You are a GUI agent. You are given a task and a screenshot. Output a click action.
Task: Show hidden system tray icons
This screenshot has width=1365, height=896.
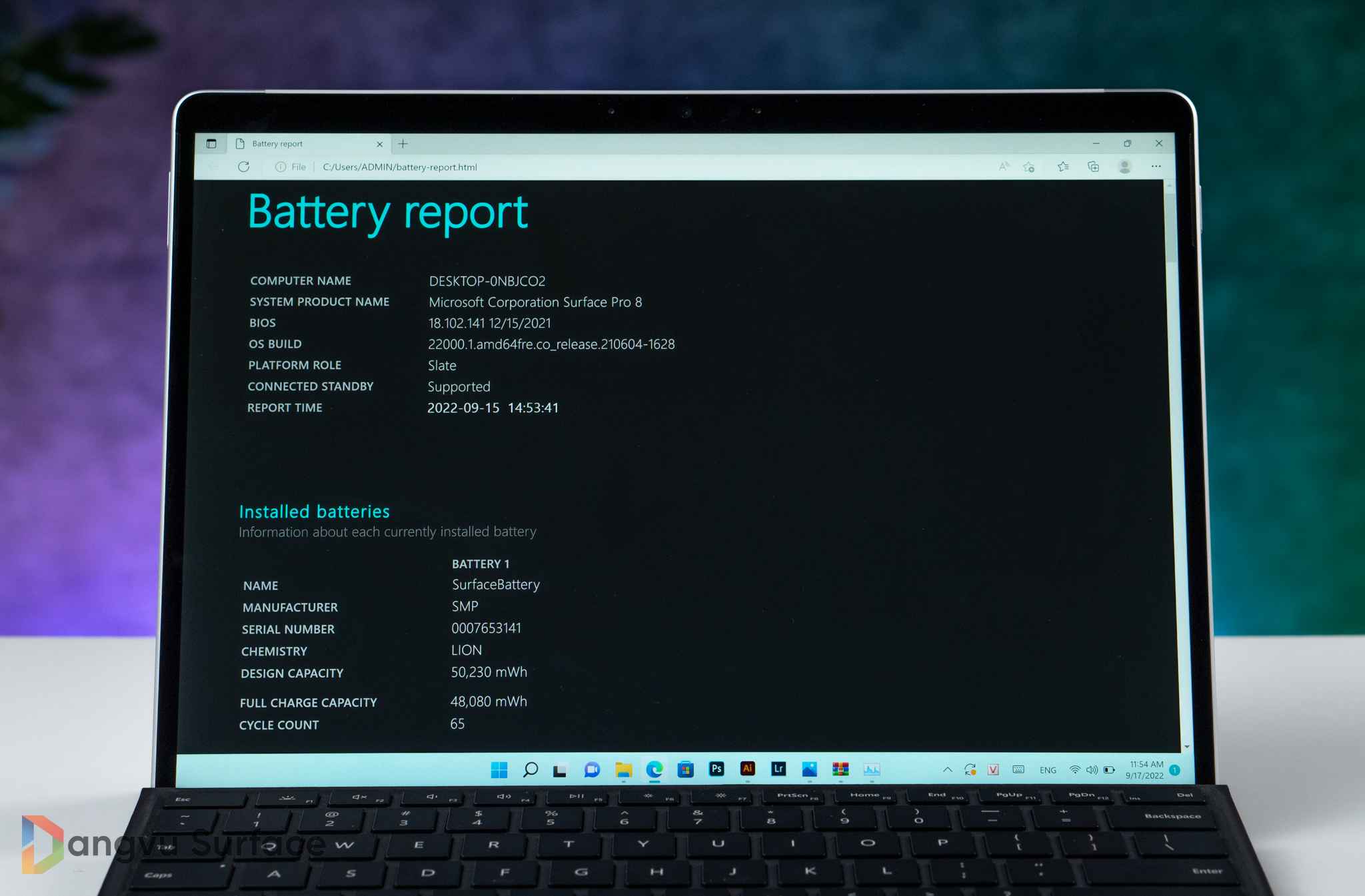coord(947,770)
